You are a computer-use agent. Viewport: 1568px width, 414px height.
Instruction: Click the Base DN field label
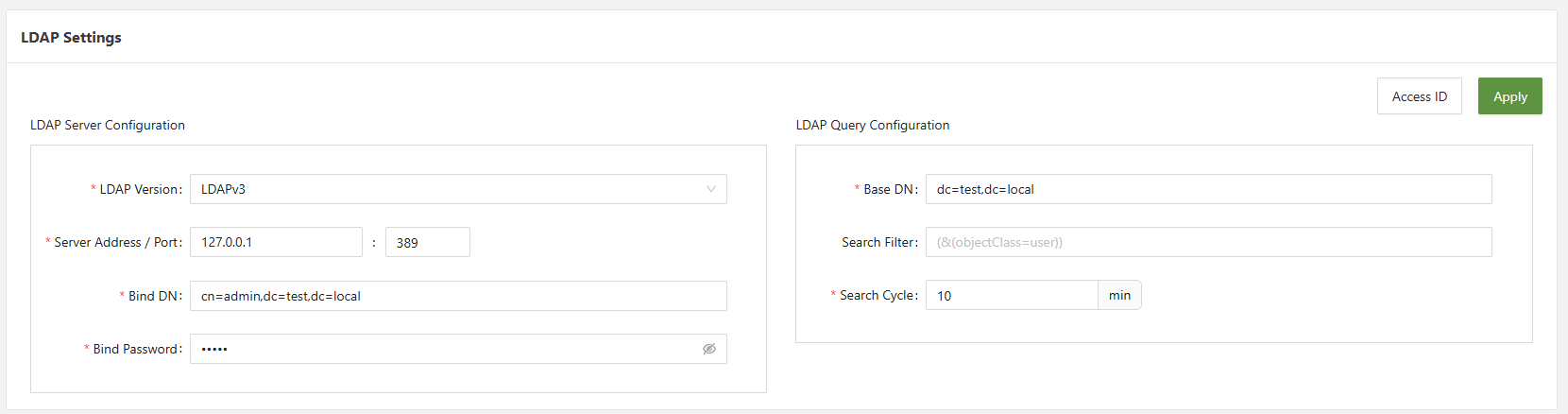tap(889, 189)
